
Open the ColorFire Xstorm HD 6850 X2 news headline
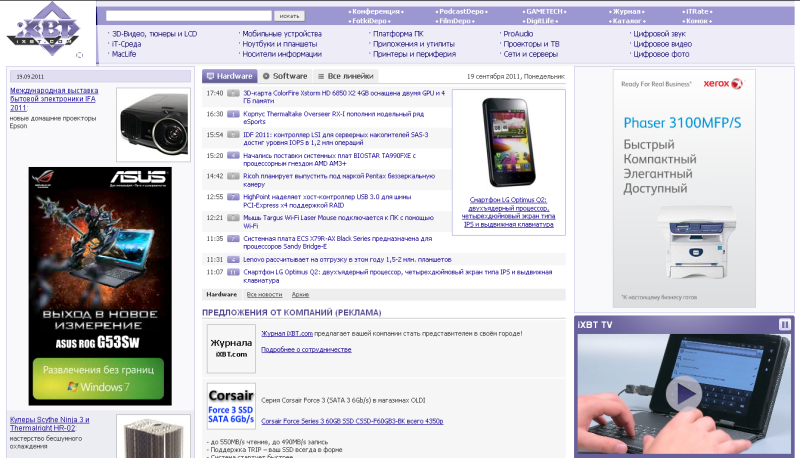(x=344, y=97)
